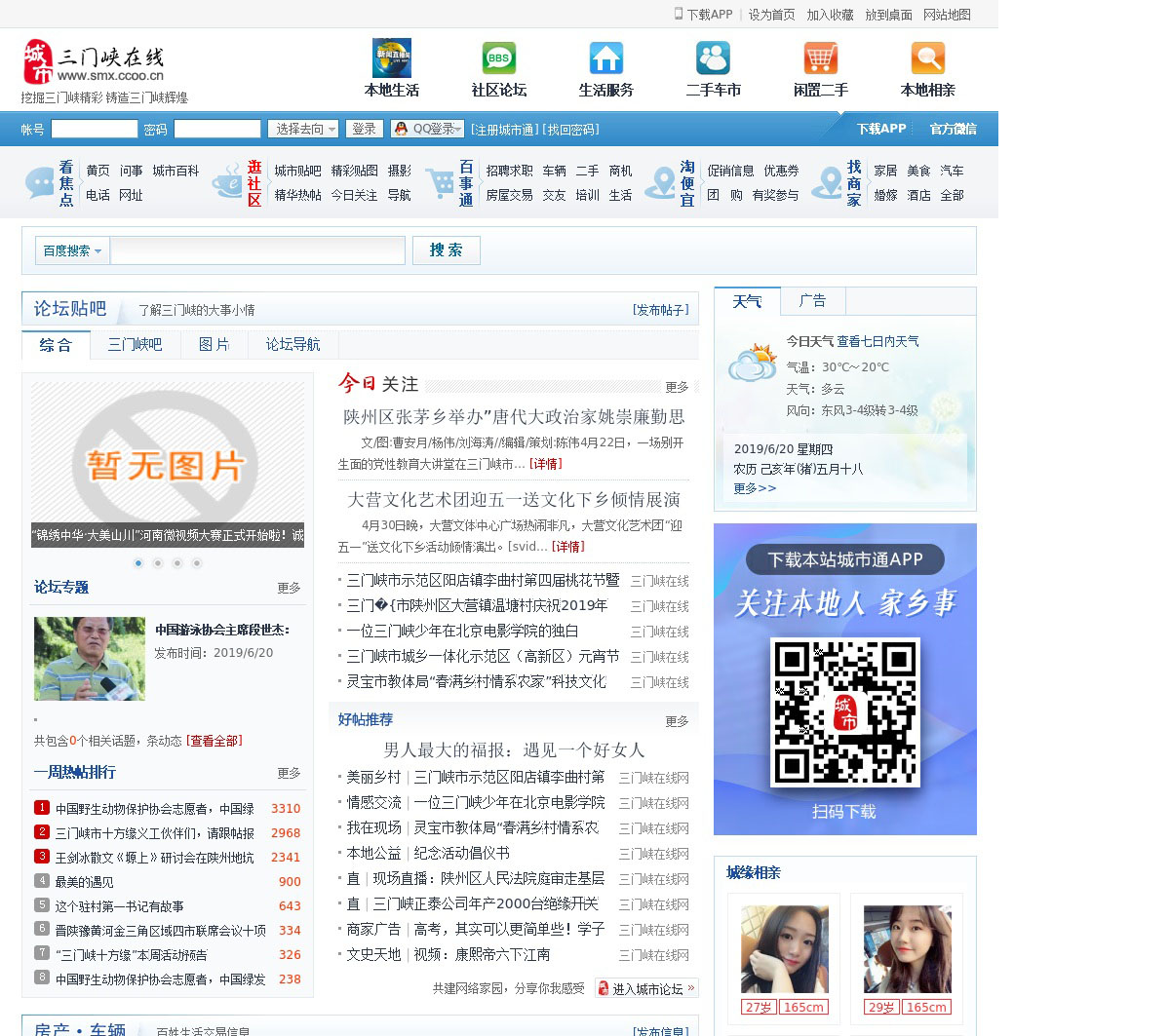Click the 社区论坛 BBS icon
The height and width of the screenshot is (1036, 1170).
(498, 58)
